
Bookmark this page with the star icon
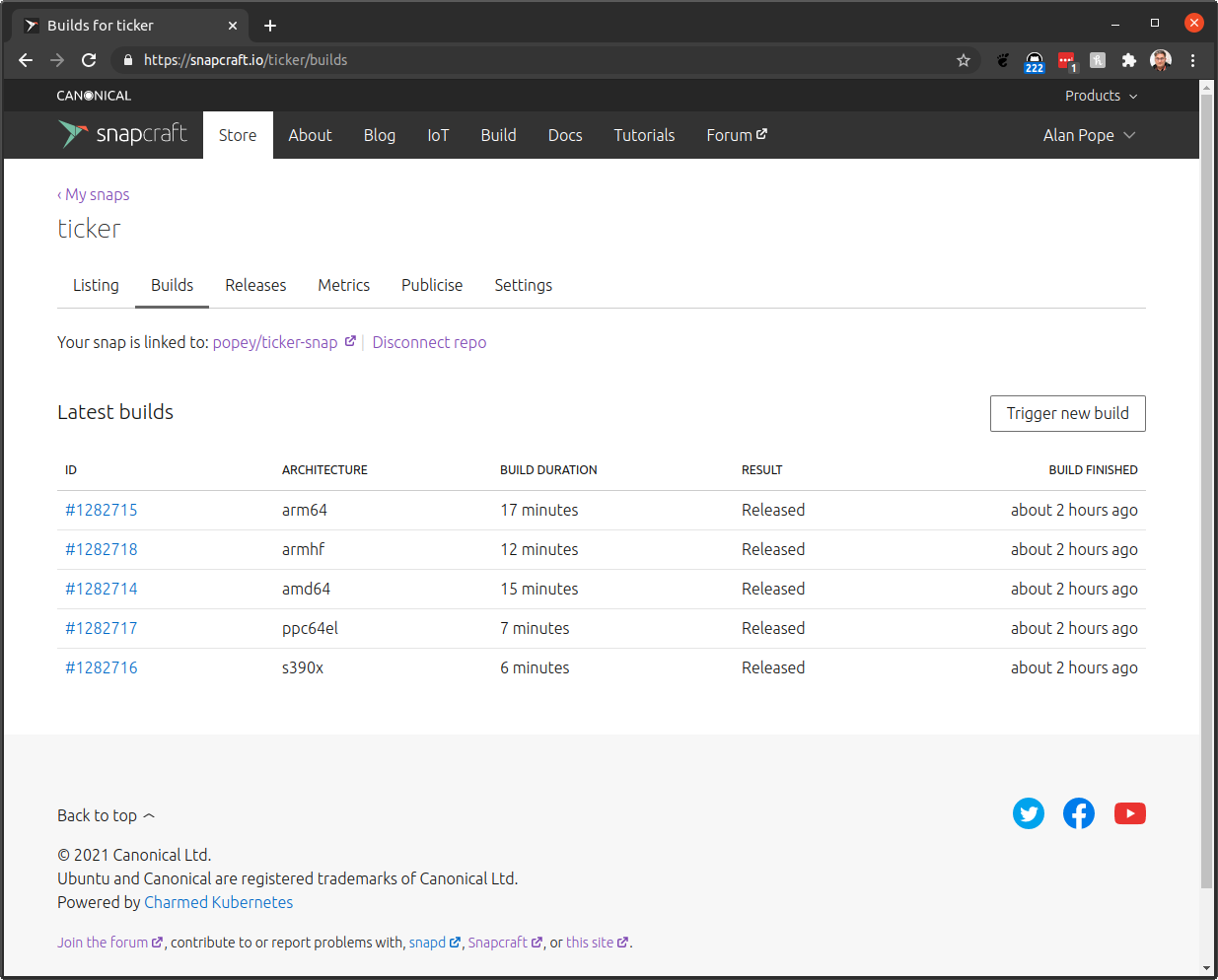(964, 60)
